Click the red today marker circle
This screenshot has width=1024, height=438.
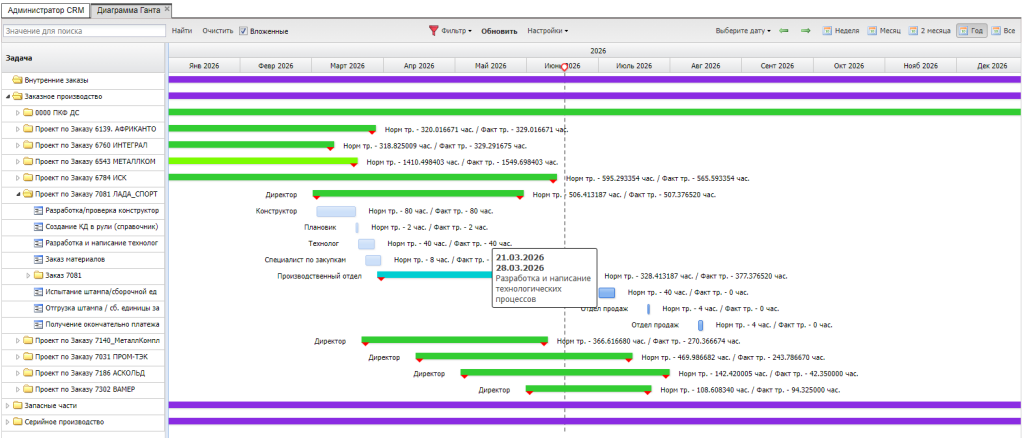pos(564,68)
